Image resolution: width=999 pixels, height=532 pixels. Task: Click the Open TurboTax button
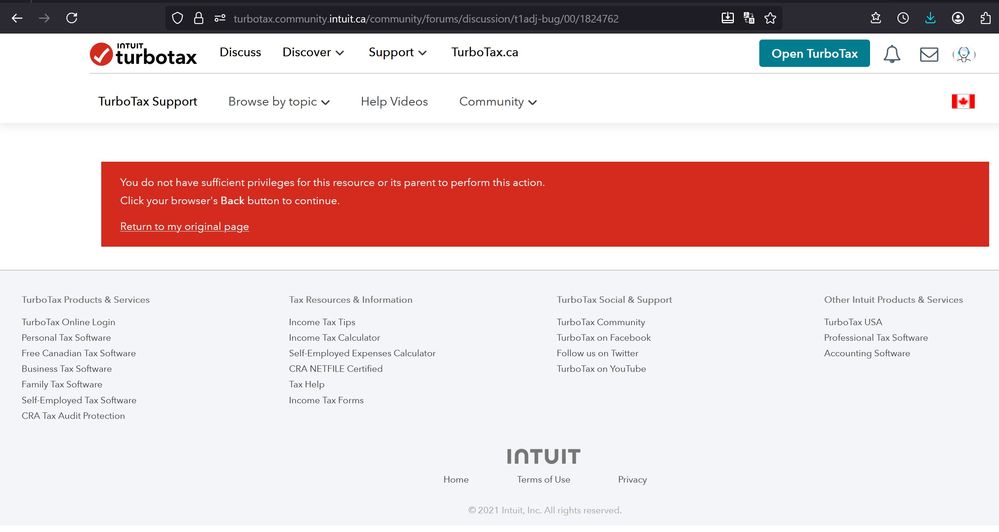click(814, 54)
